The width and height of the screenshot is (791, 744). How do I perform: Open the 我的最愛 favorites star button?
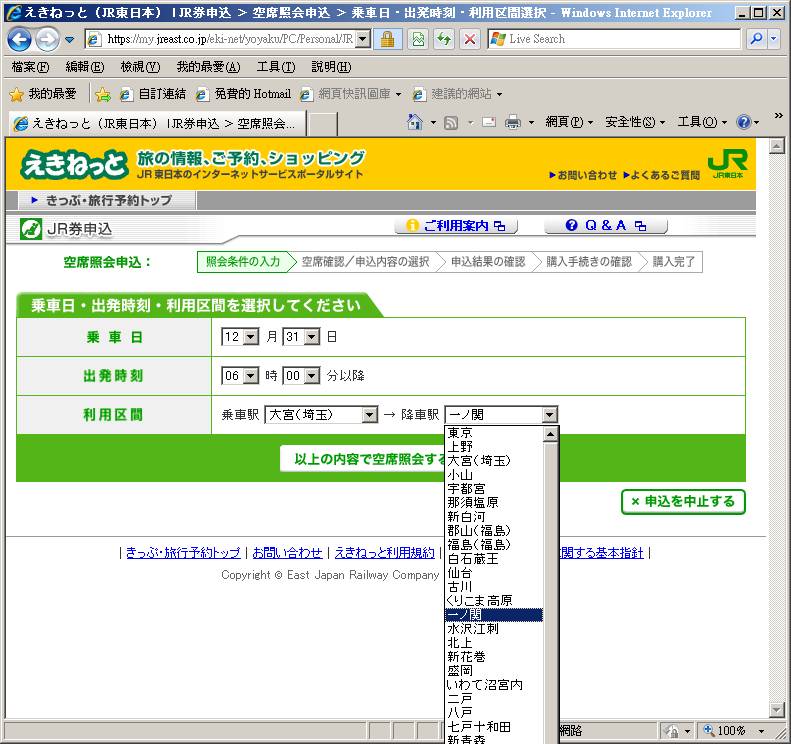43,94
